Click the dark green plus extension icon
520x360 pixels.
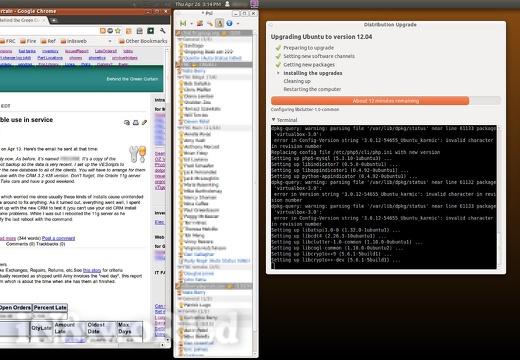[151, 31]
